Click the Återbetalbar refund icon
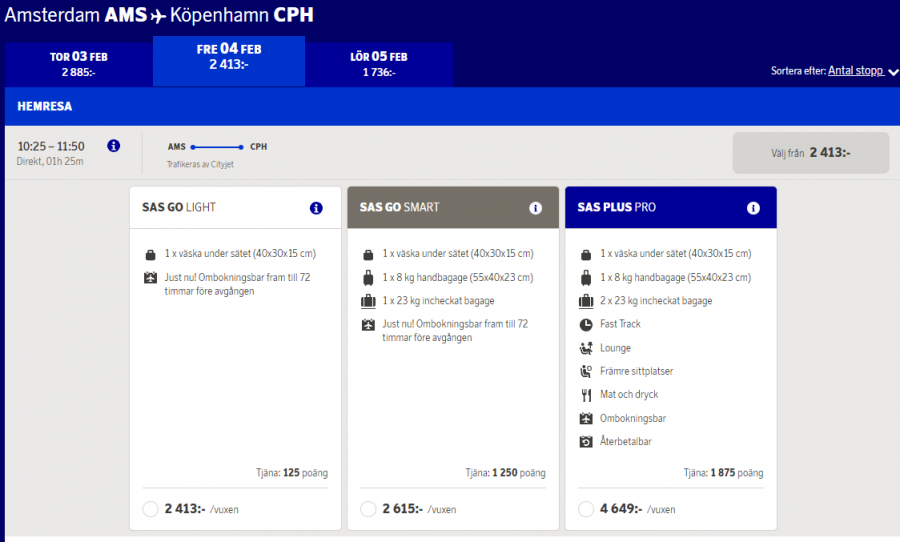 click(586, 441)
